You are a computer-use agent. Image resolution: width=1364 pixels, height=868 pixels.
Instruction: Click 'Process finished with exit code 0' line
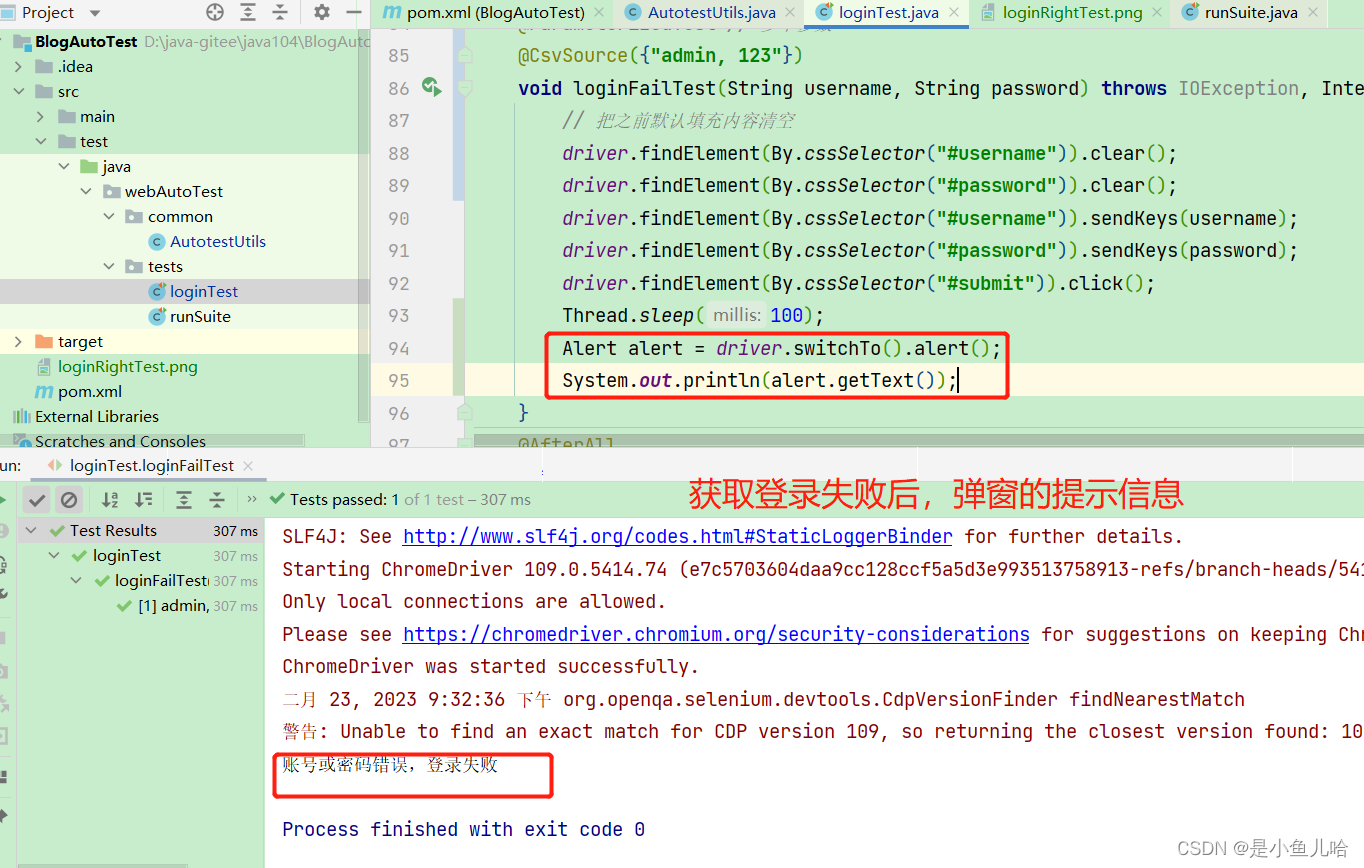463,830
